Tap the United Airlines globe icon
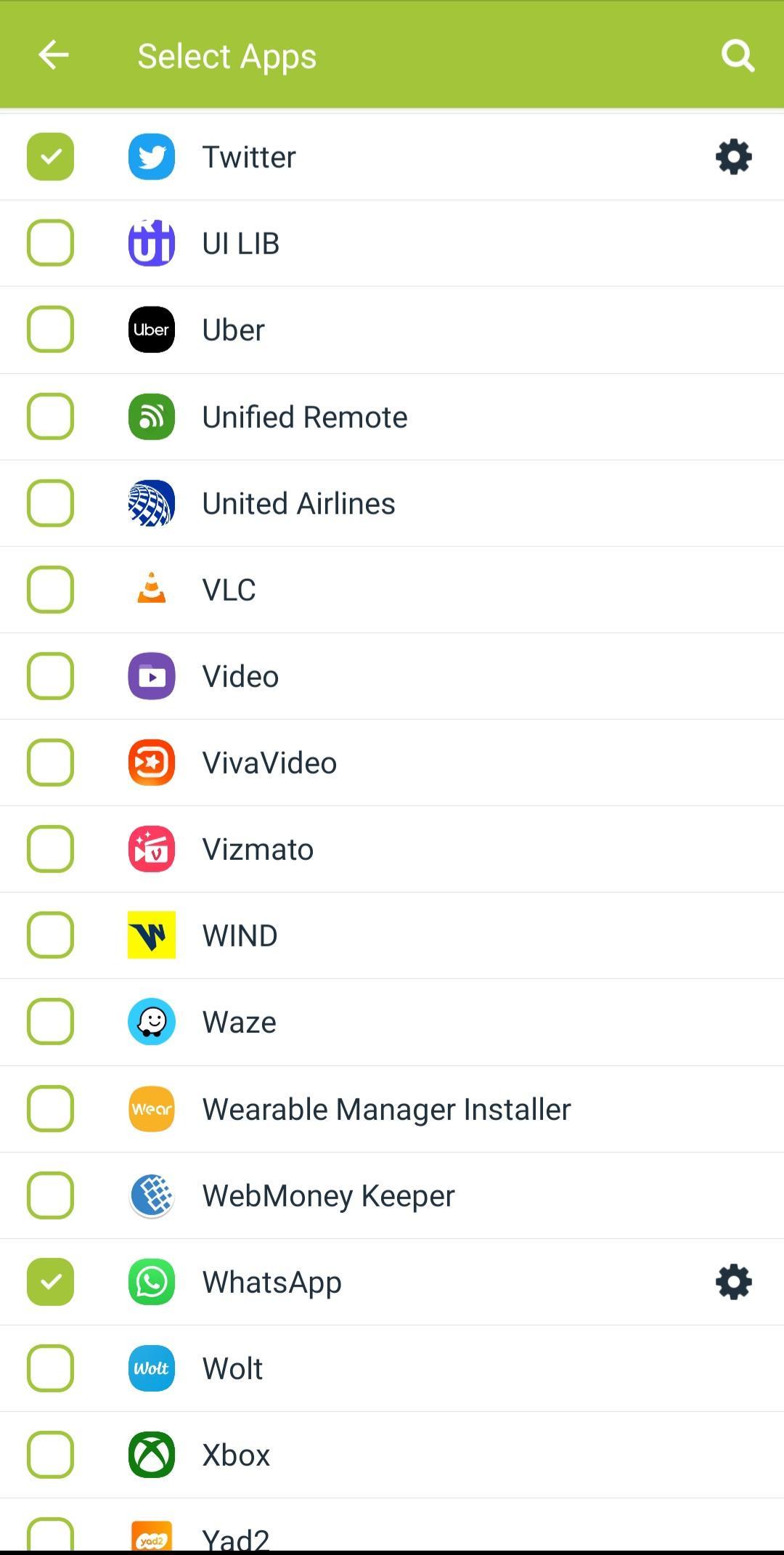The width and height of the screenshot is (784, 1555). tap(152, 503)
